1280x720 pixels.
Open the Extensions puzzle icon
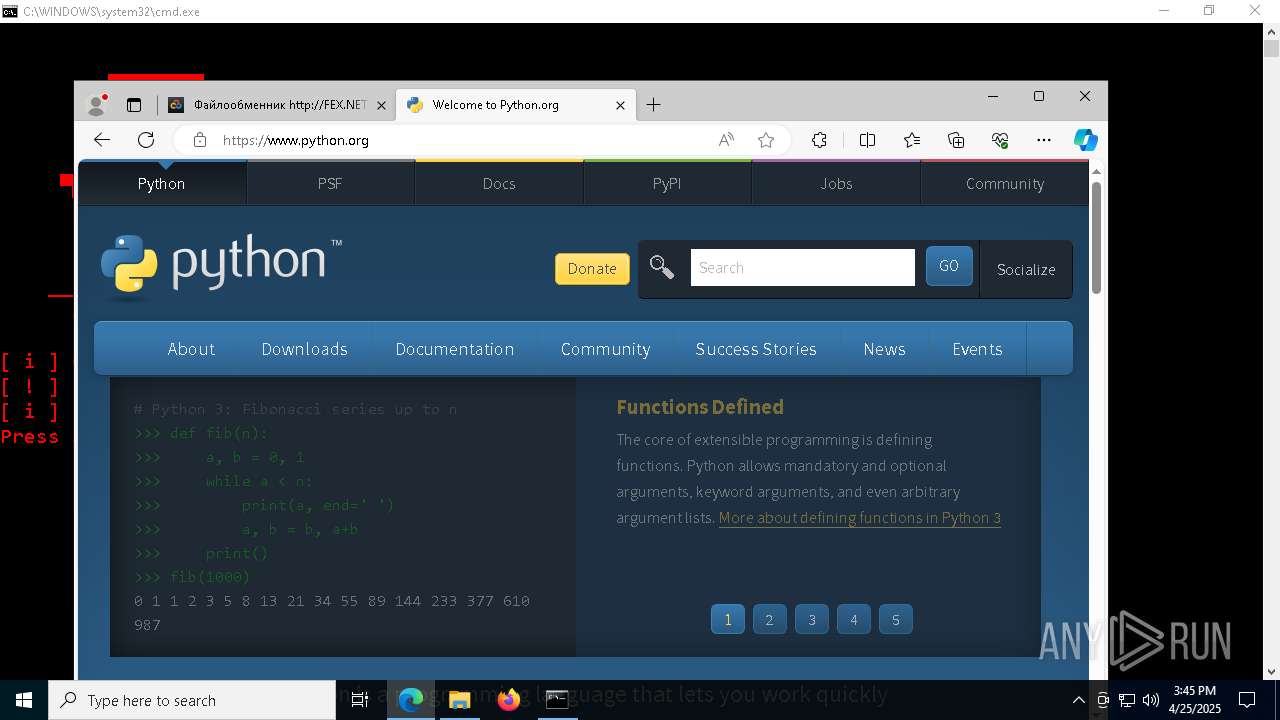(x=819, y=140)
